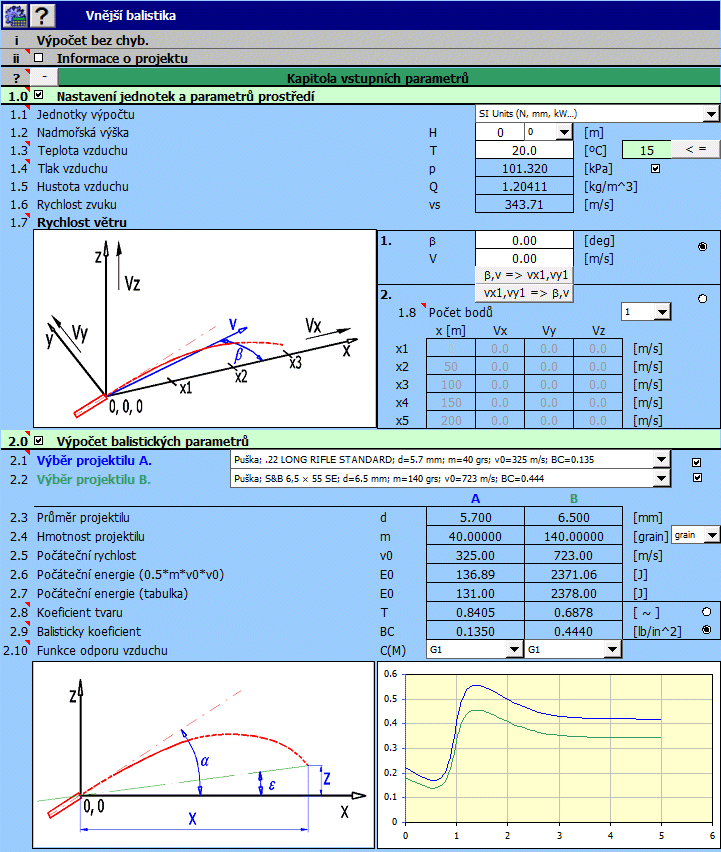
Task: Select wind input option 2 radio button
Action: (702, 298)
